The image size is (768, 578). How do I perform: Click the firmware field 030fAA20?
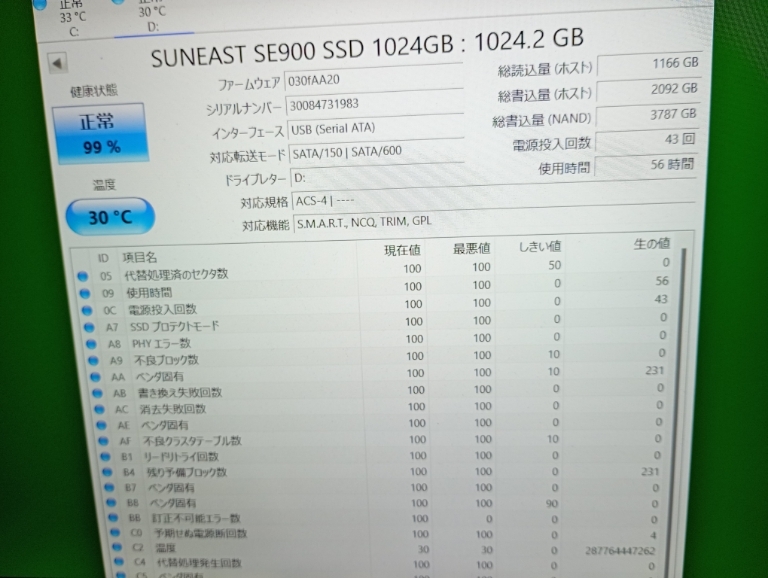373,79
